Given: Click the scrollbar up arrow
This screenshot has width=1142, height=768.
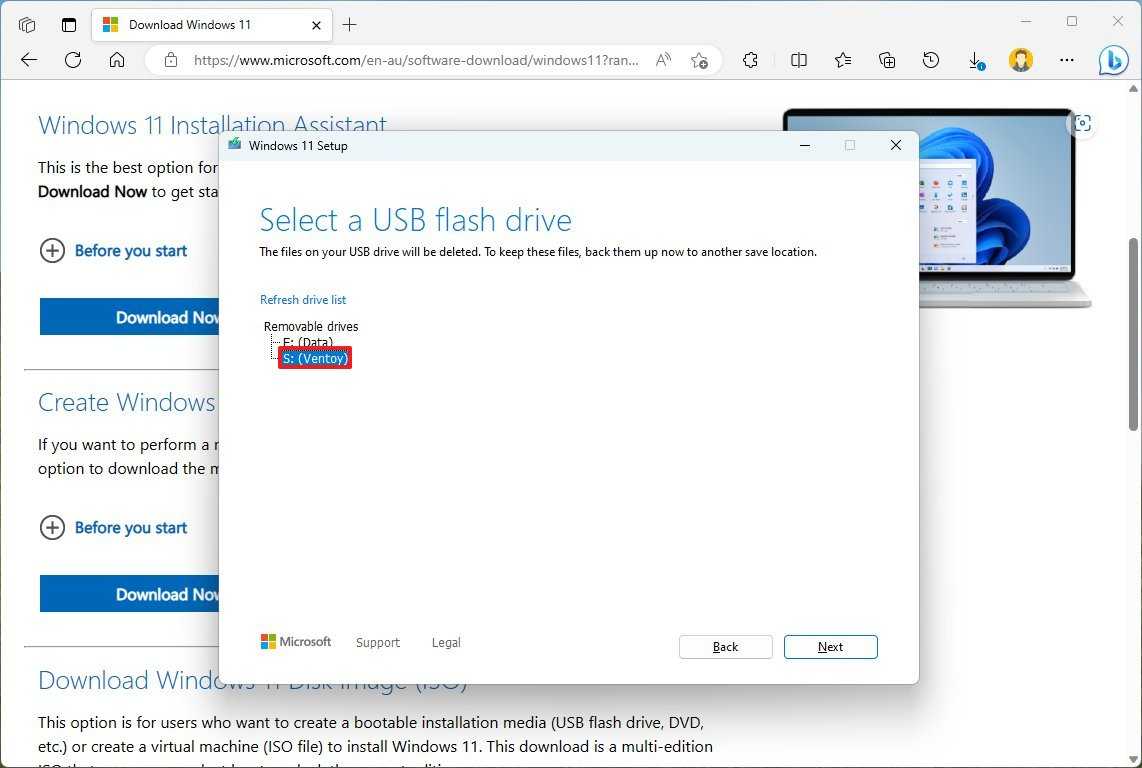Looking at the screenshot, I should click(x=1133, y=89).
